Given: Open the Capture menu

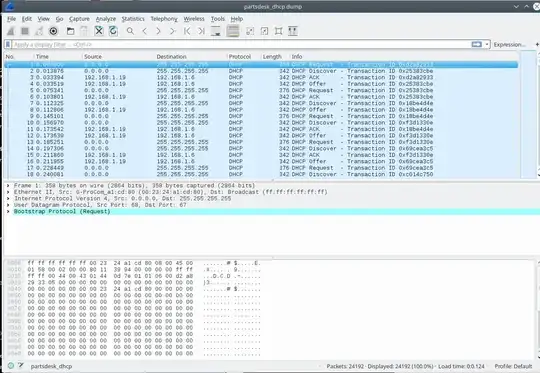Looking at the screenshot, I should pos(79,19).
